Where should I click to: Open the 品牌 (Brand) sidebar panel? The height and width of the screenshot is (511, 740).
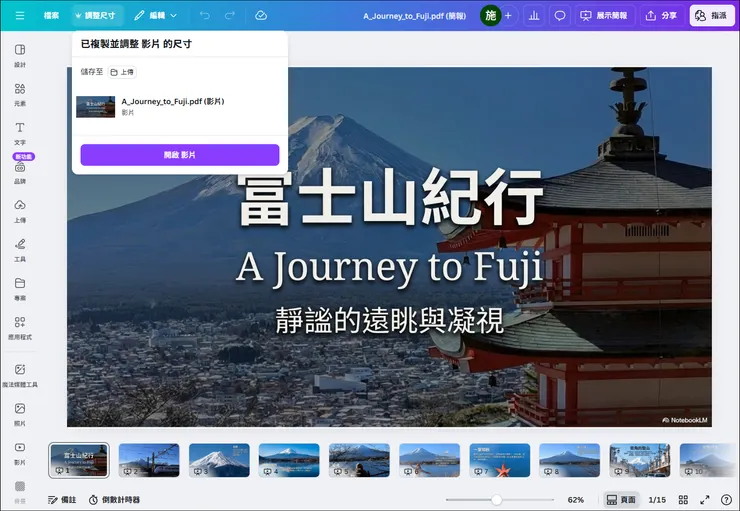pyautogui.click(x=20, y=173)
